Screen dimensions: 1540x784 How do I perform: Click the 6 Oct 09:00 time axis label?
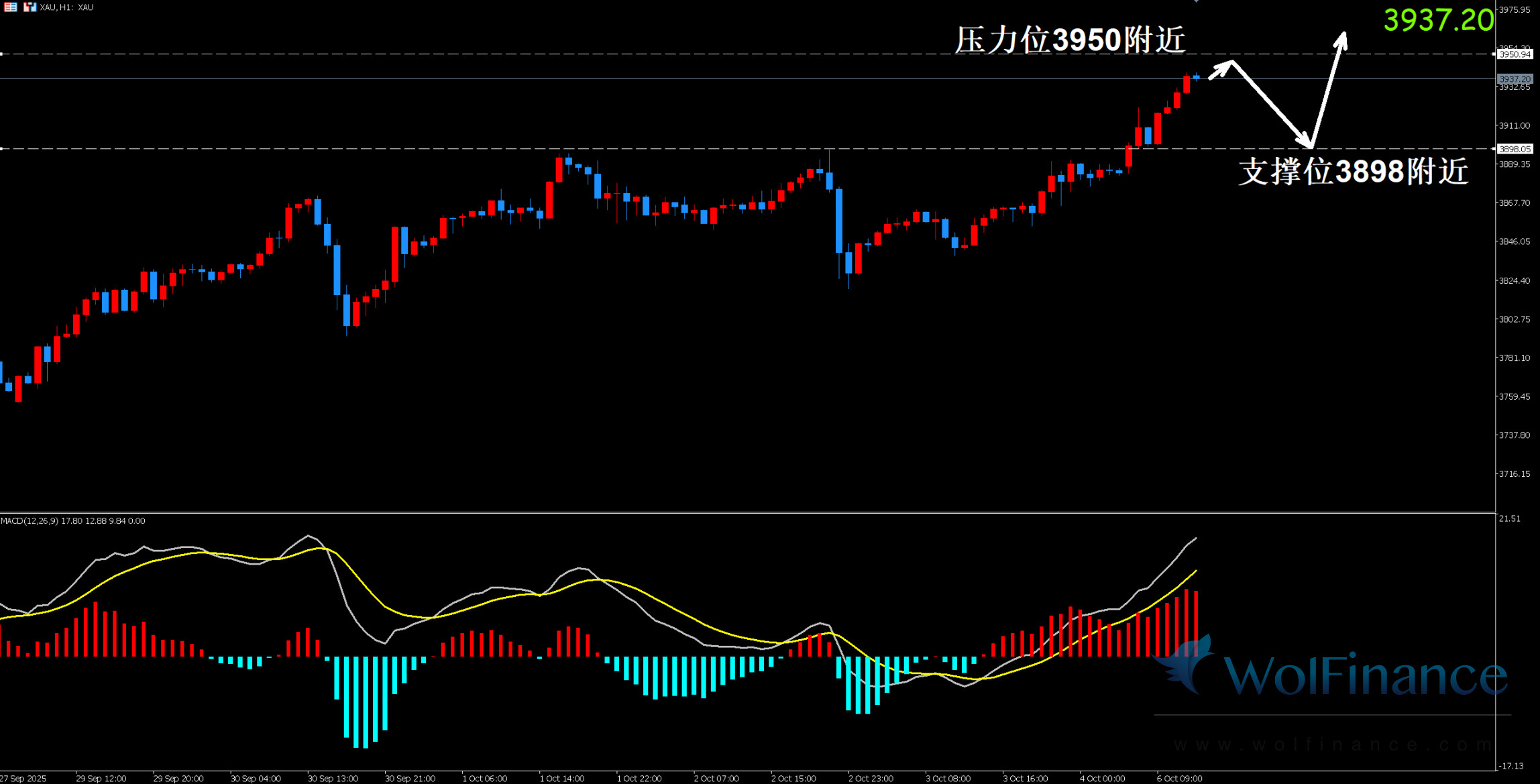click(1179, 779)
